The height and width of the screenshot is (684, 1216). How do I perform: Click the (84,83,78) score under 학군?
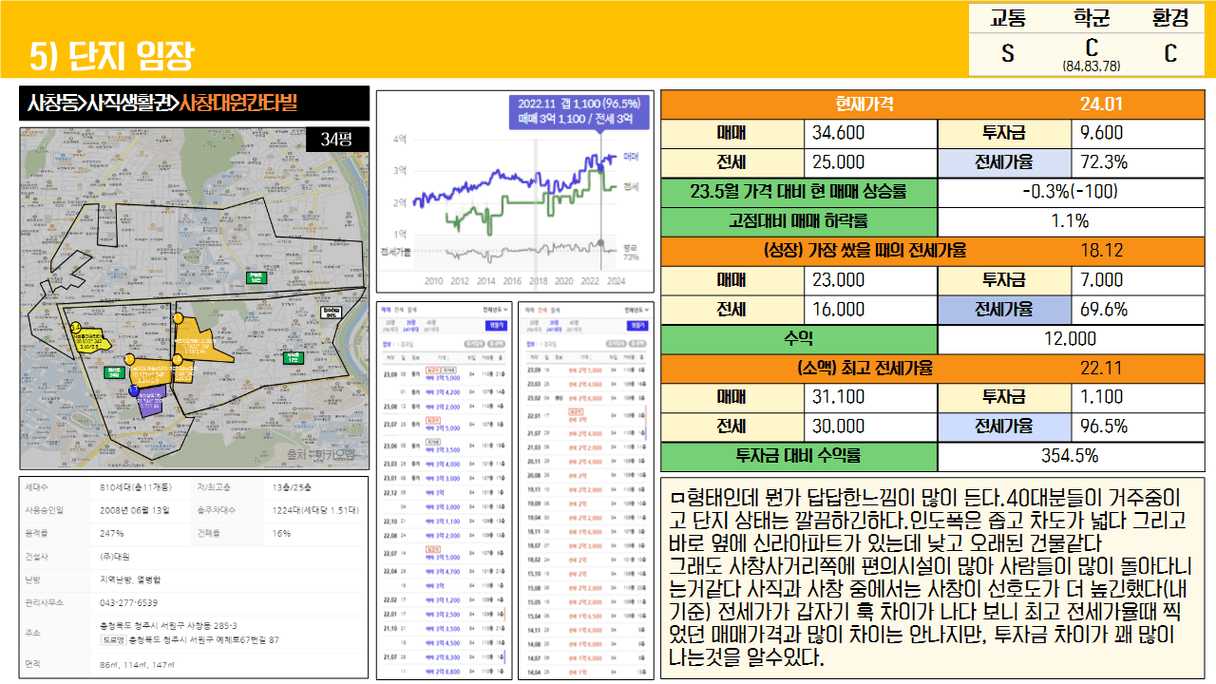(x=1091, y=66)
